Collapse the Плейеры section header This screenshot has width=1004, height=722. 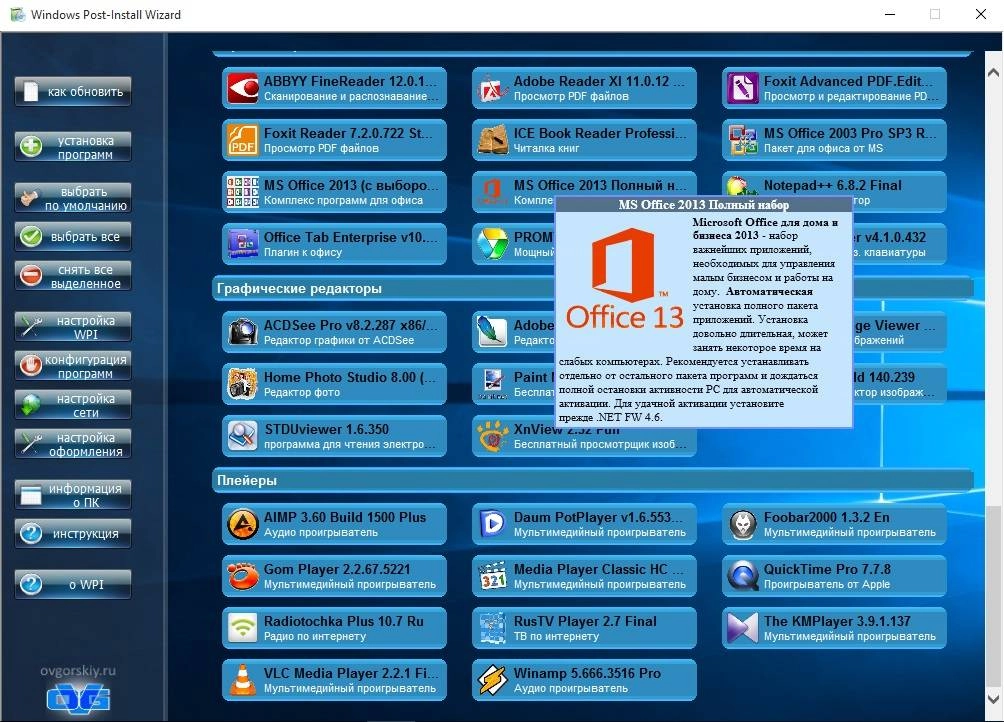click(x=248, y=481)
